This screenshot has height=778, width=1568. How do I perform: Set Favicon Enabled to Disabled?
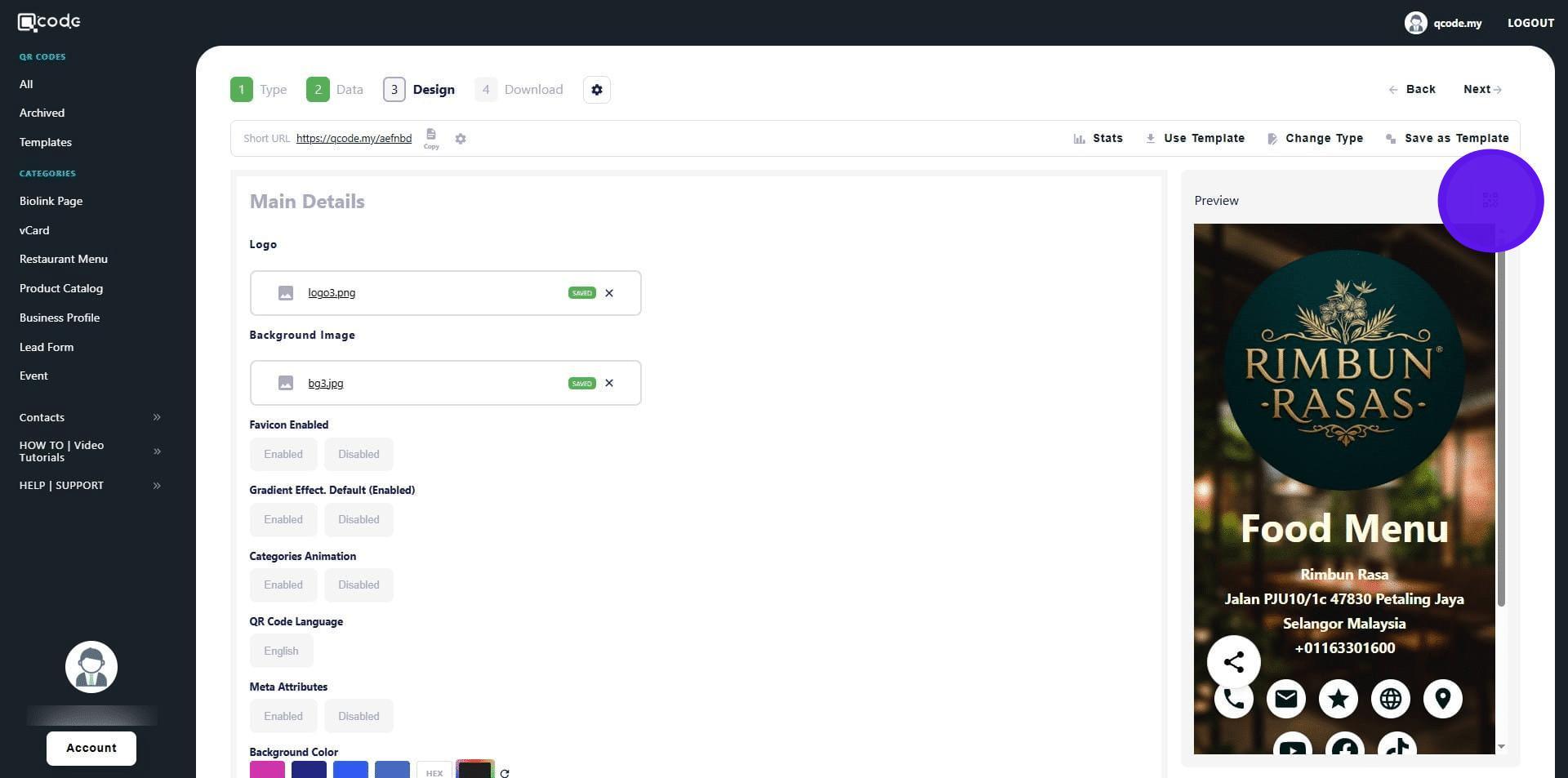pyautogui.click(x=359, y=455)
